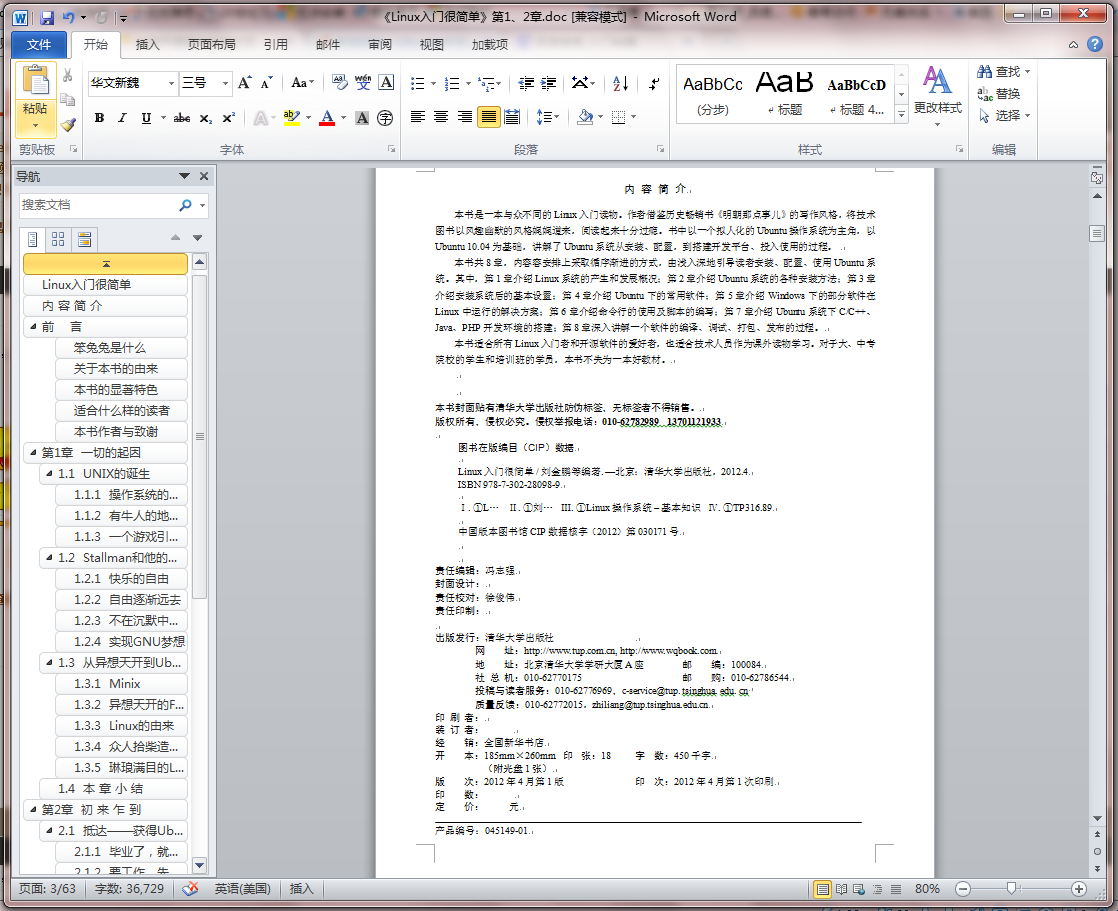This screenshot has width=1118, height=911.
Task: Click the Format Painter brush icon
Action: pyautogui.click(x=68, y=125)
